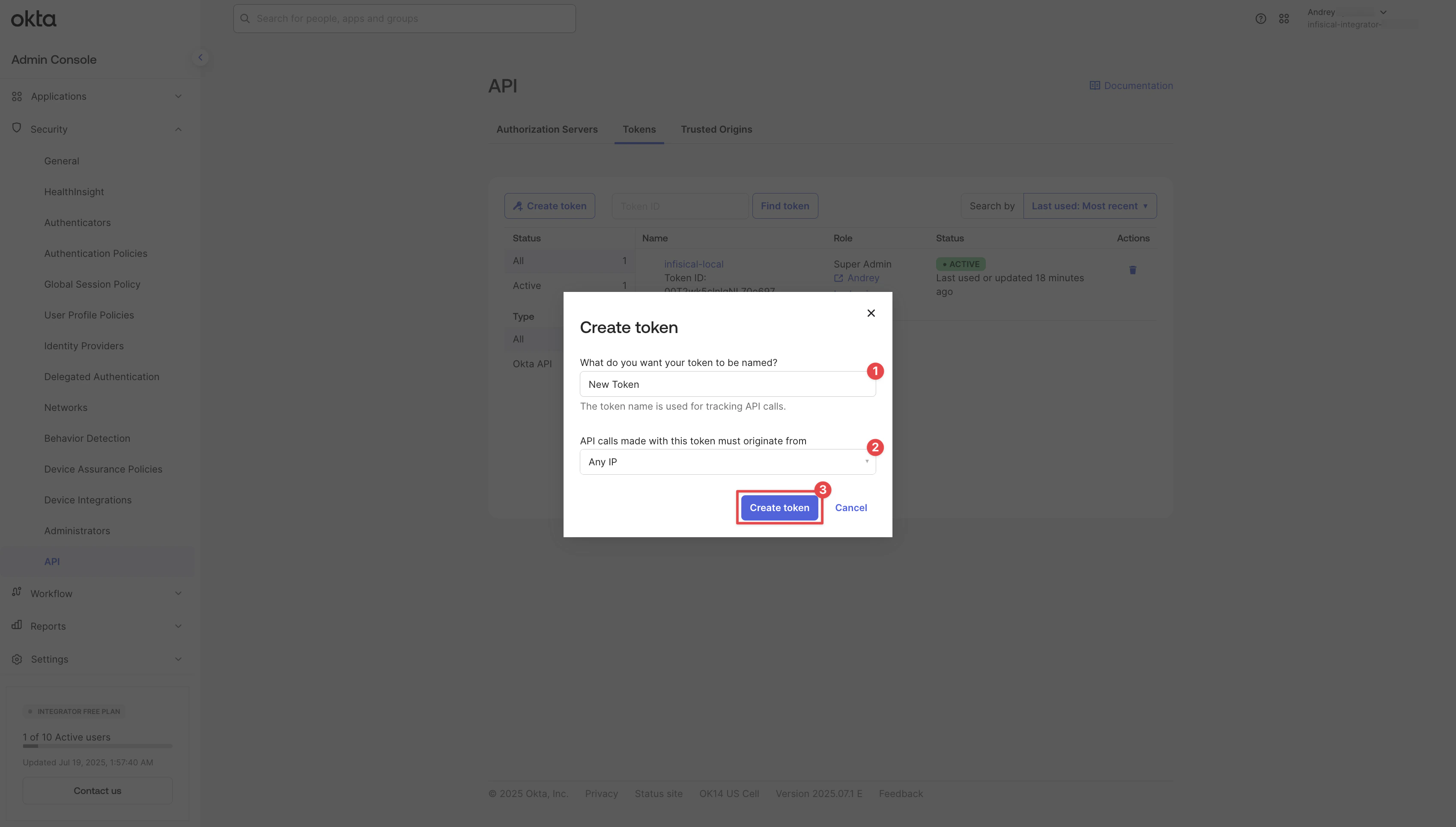This screenshot has height=827, width=1456.
Task: Open the Last used: Most recent dropdown
Action: pos(1089,206)
